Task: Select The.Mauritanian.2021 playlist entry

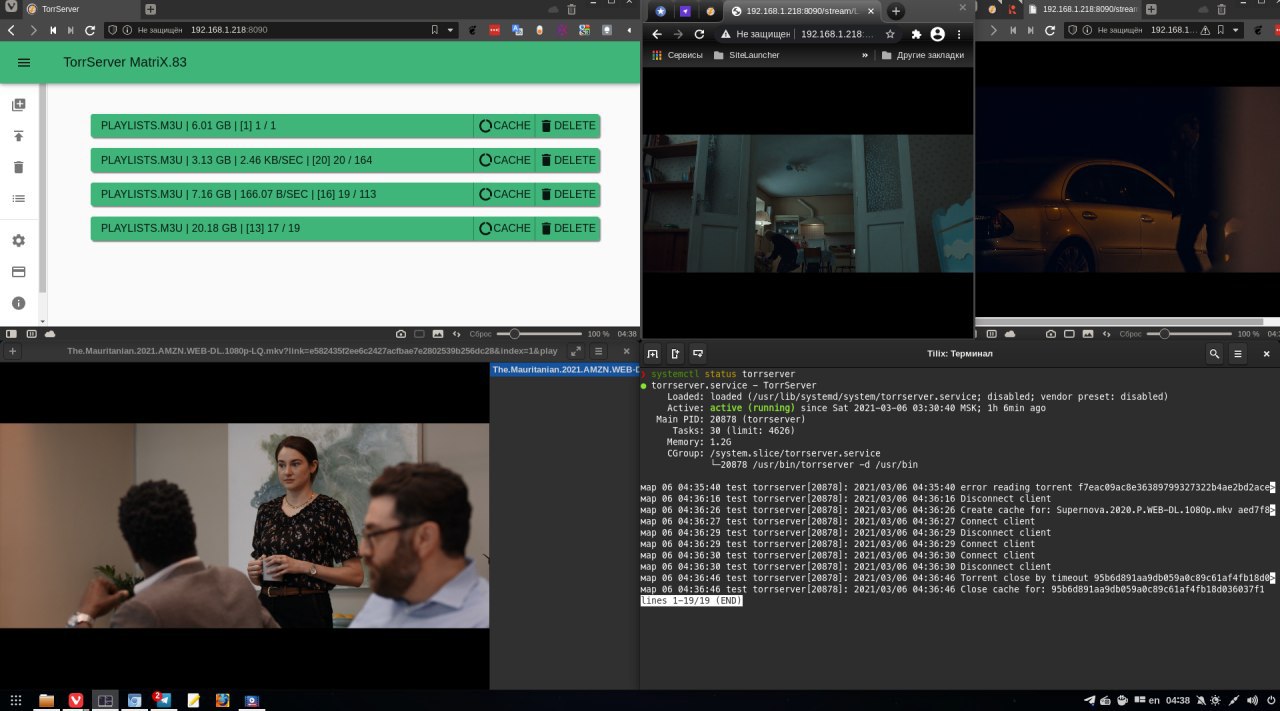Action: pos(565,369)
